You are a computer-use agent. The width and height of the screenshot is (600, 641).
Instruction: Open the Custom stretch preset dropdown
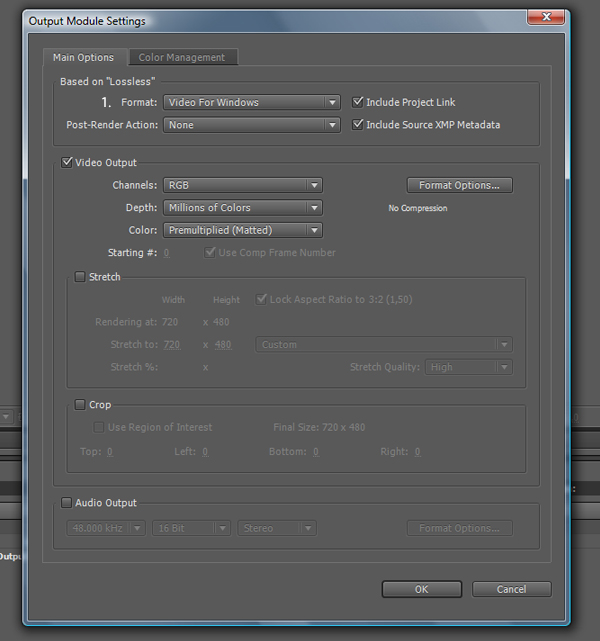(383, 345)
